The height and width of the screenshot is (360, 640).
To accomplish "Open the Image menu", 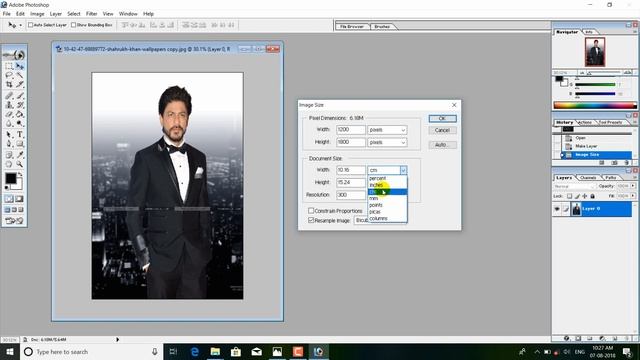I will point(37,13).
